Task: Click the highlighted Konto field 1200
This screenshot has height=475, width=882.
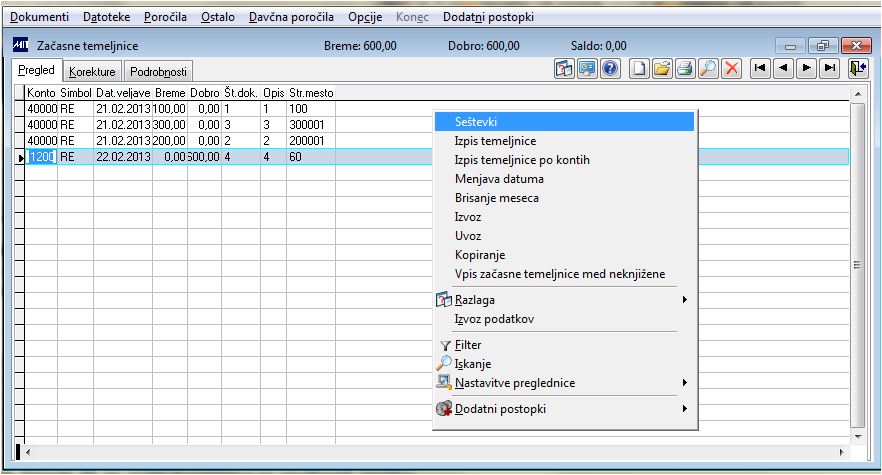Action: 41,157
